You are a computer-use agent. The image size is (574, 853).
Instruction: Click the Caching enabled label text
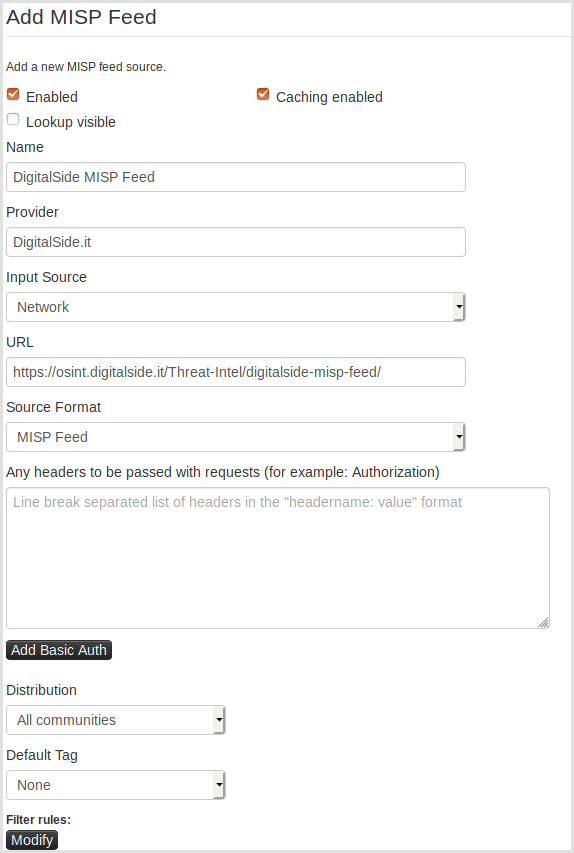(329, 97)
